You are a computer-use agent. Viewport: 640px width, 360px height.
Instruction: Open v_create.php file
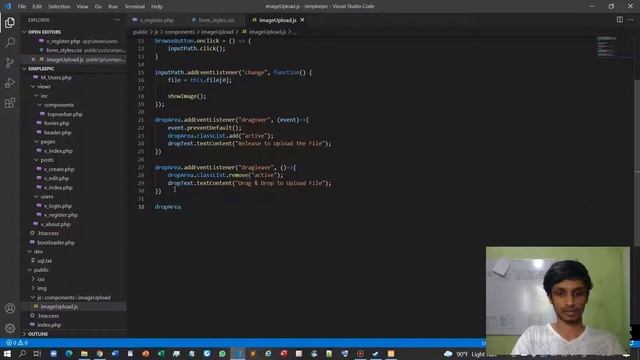(59, 169)
